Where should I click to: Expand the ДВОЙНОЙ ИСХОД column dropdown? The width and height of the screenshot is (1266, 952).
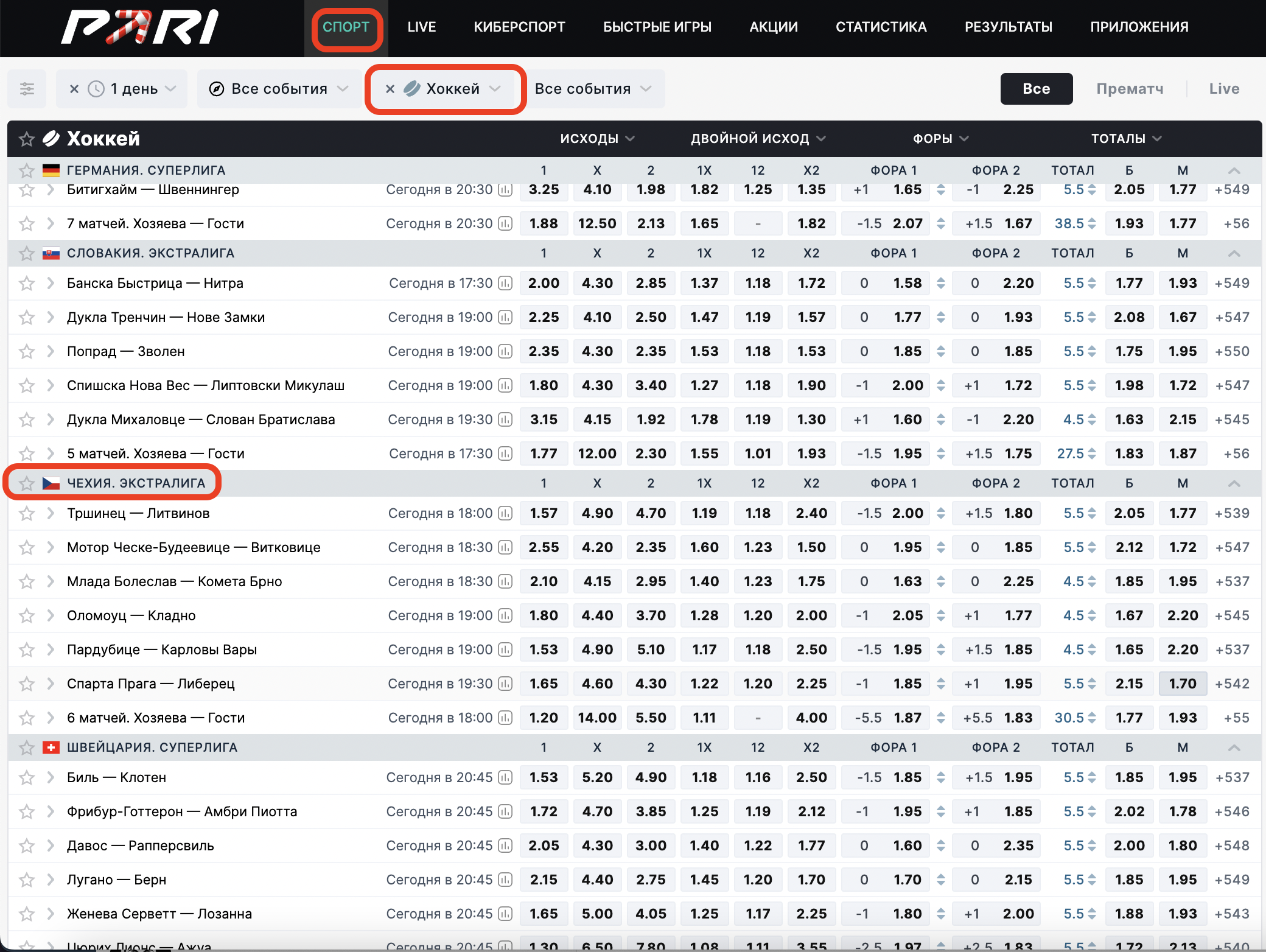pyautogui.click(x=758, y=139)
